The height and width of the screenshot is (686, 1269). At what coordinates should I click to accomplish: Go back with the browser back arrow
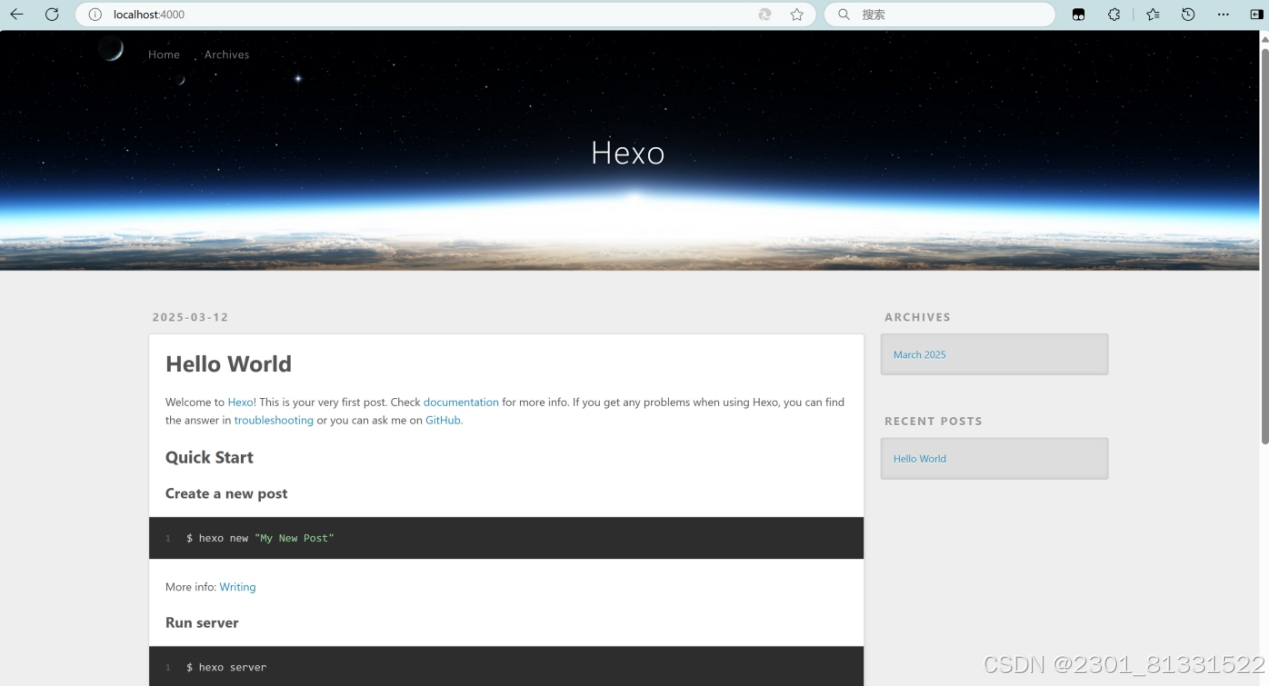pos(16,14)
